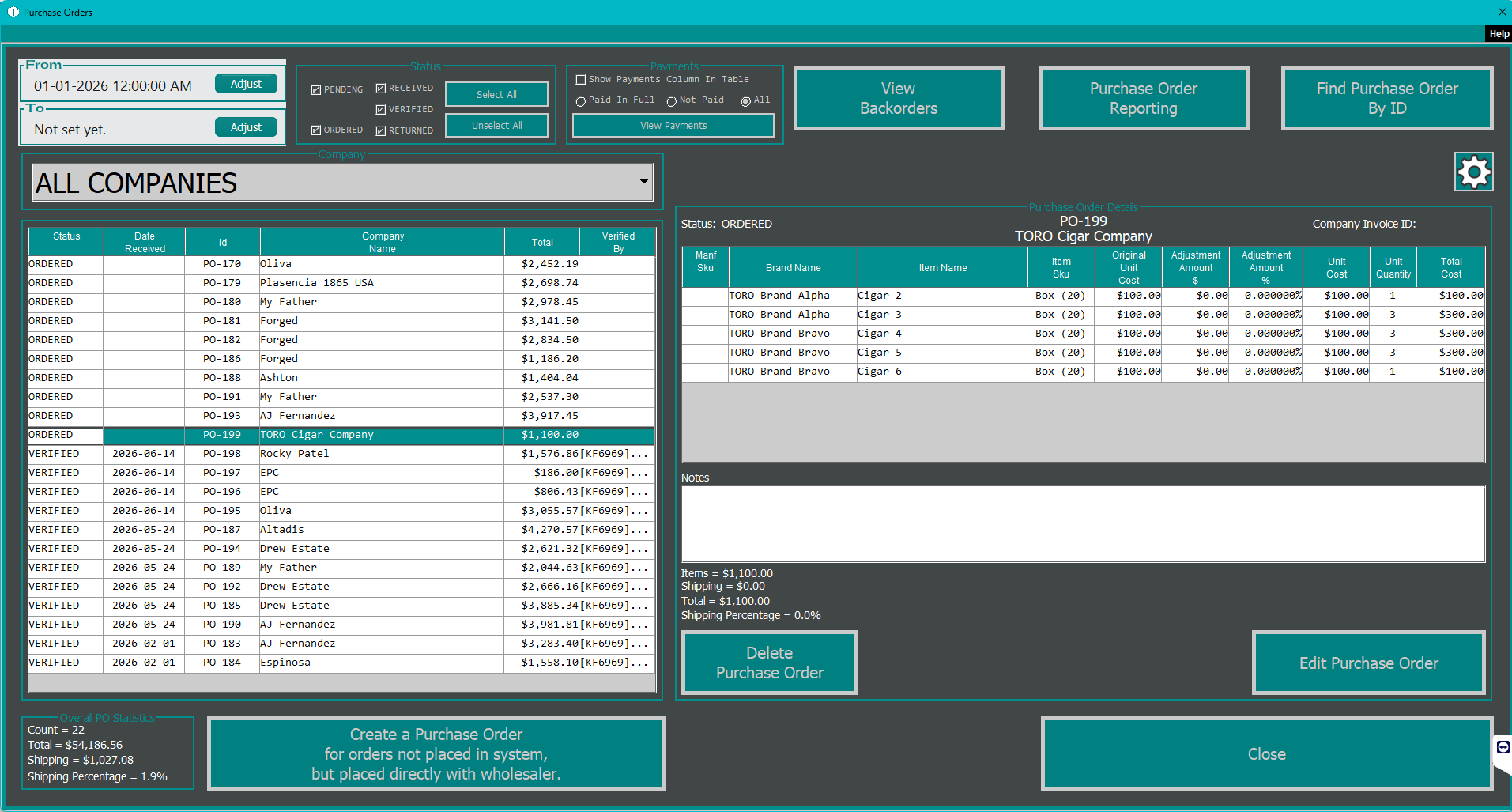Image resolution: width=1512 pixels, height=812 pixels.
Task: Click Cigar 4 item row
Action: pyautogui.click(x=1083, y=334)
